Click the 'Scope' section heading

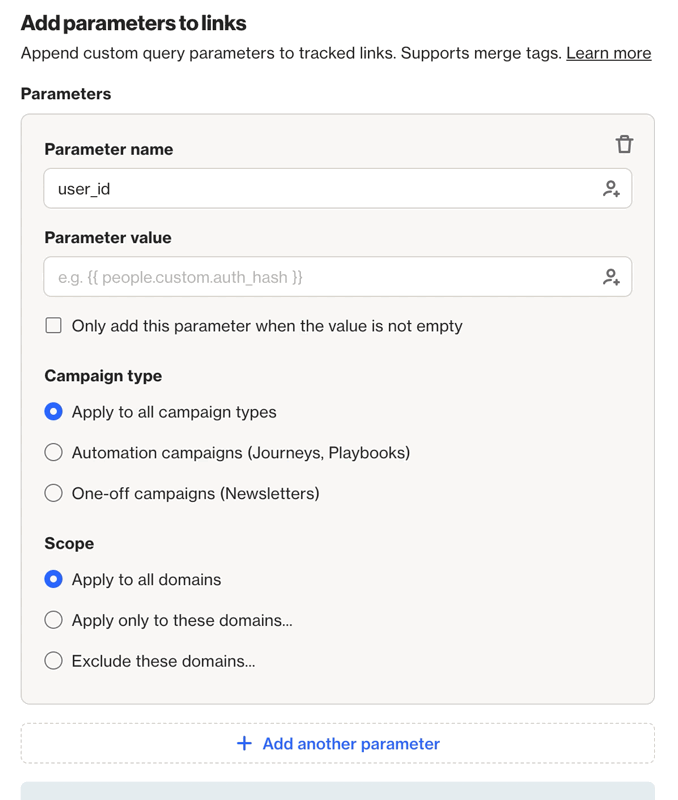click(69, 543)
